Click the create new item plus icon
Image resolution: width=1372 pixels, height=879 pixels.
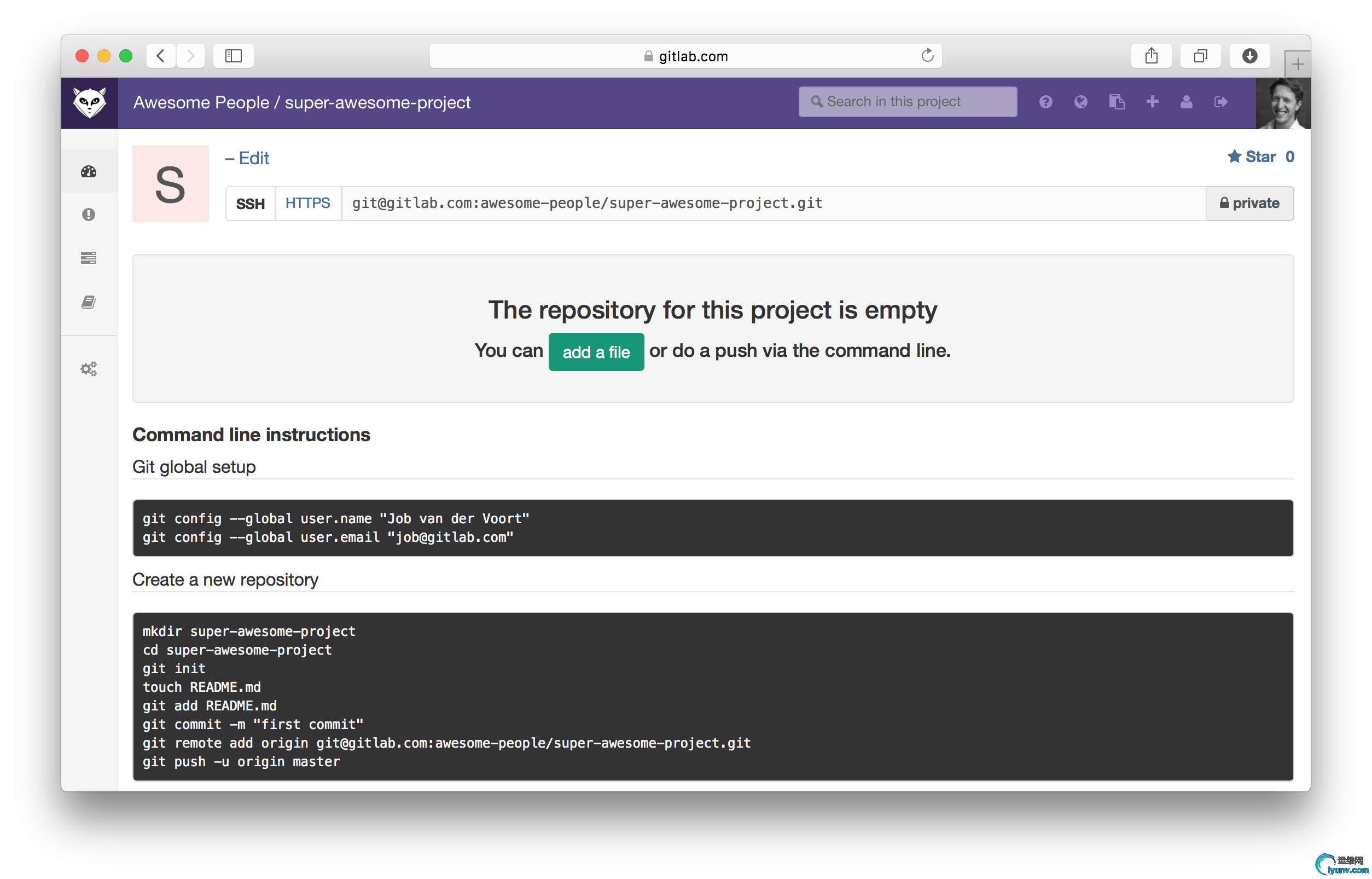(x=1151, y=100)
